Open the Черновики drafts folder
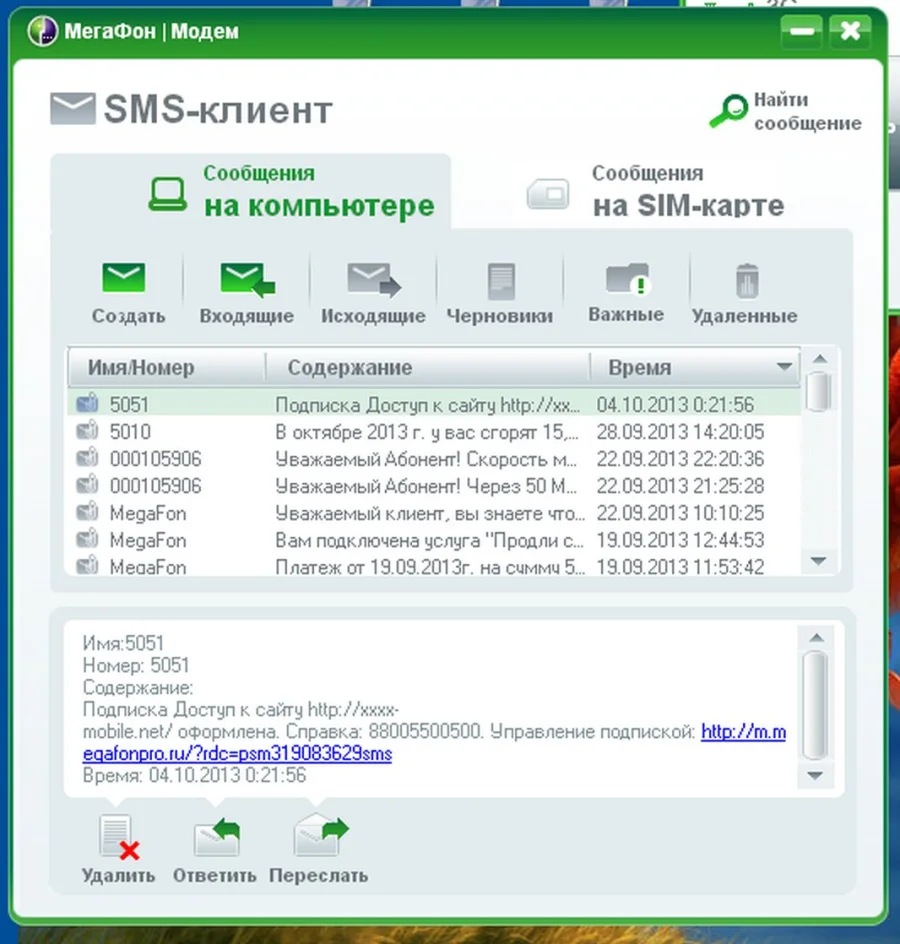Screen dimensions: 900x944 501,281
